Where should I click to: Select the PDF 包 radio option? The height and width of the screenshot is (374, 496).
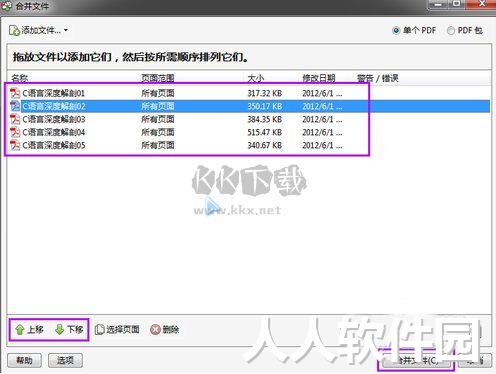point(451,31)
